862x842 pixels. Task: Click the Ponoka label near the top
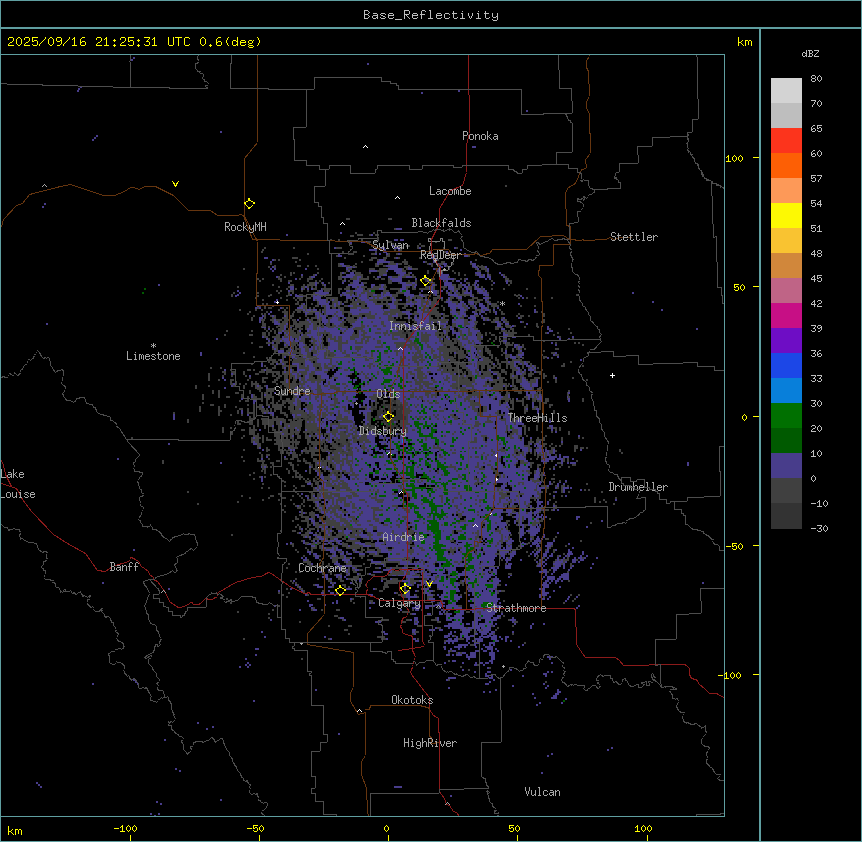pos(480,136)
